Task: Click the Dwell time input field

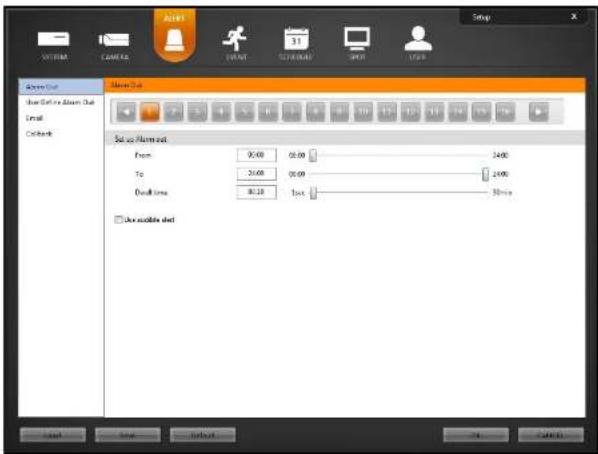Action: tap(256, 192)
